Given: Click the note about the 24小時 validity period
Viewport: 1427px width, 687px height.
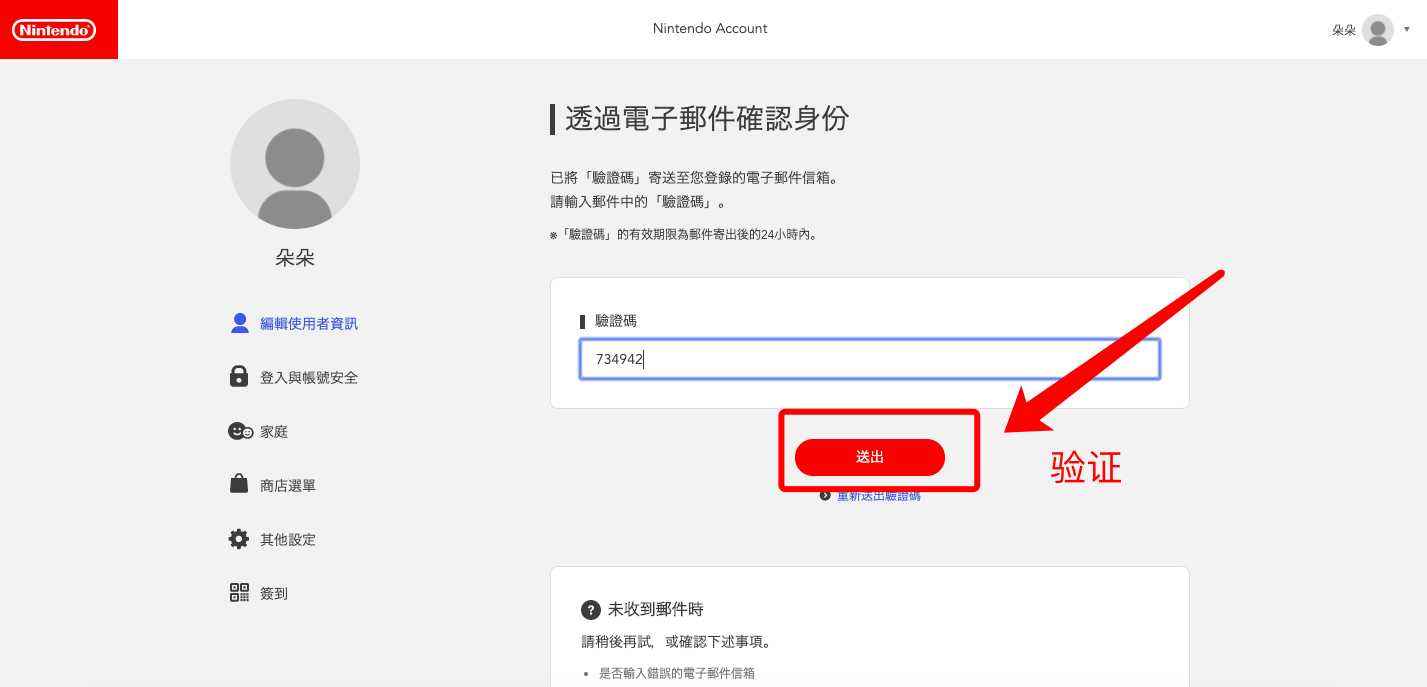Looking at the screenshot, I should [687, 235].
